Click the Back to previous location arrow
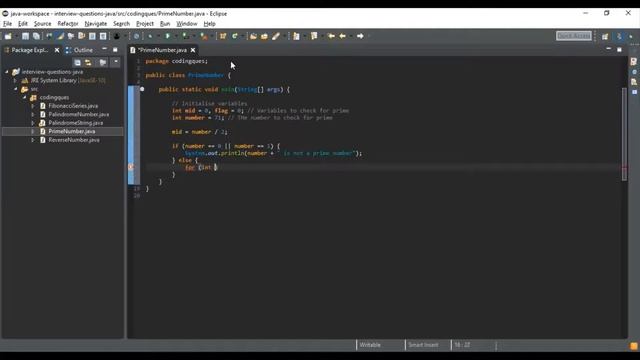640x360 pixels. tap(342, 36)
